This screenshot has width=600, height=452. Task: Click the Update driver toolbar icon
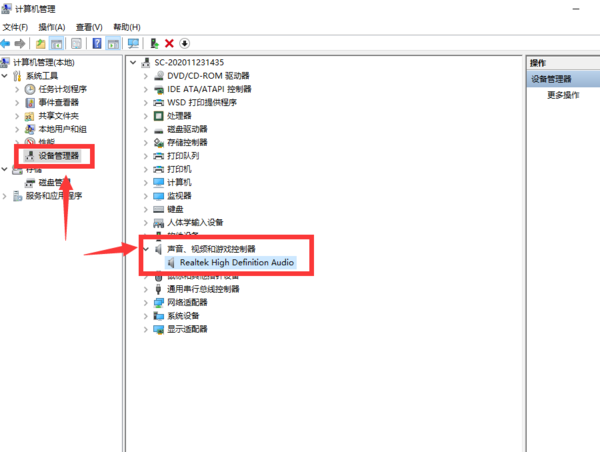(155, 44)
